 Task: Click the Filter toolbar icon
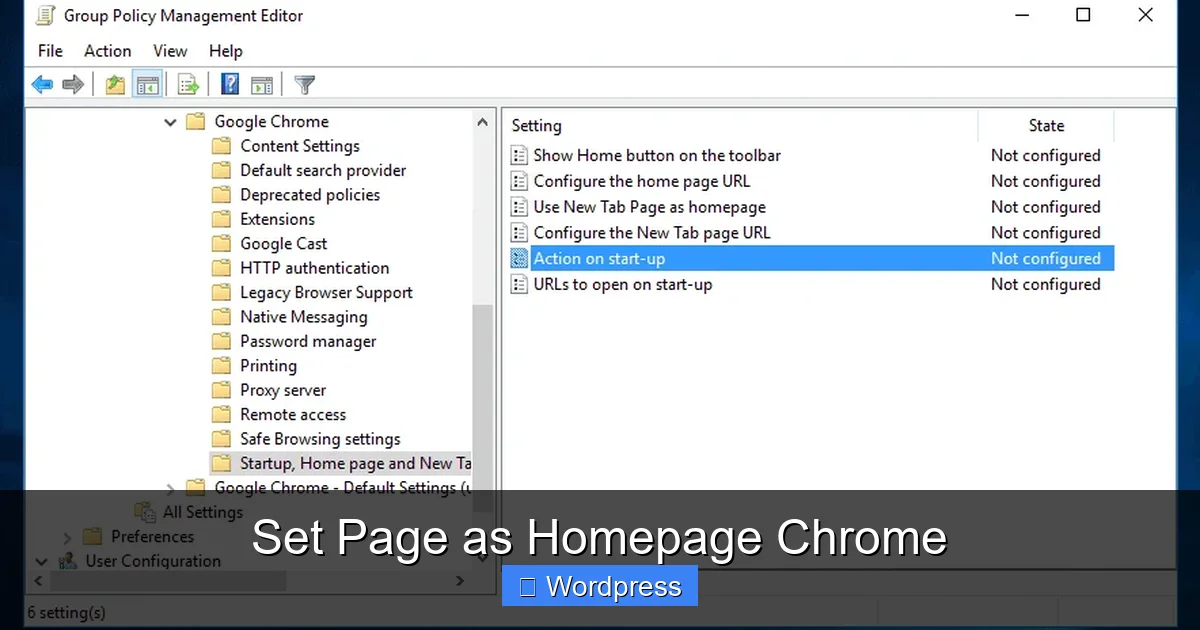point(304,84)
